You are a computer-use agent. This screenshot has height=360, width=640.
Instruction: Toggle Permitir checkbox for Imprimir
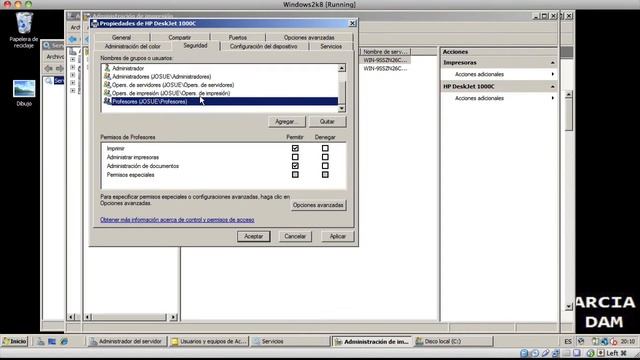(295, 148)
